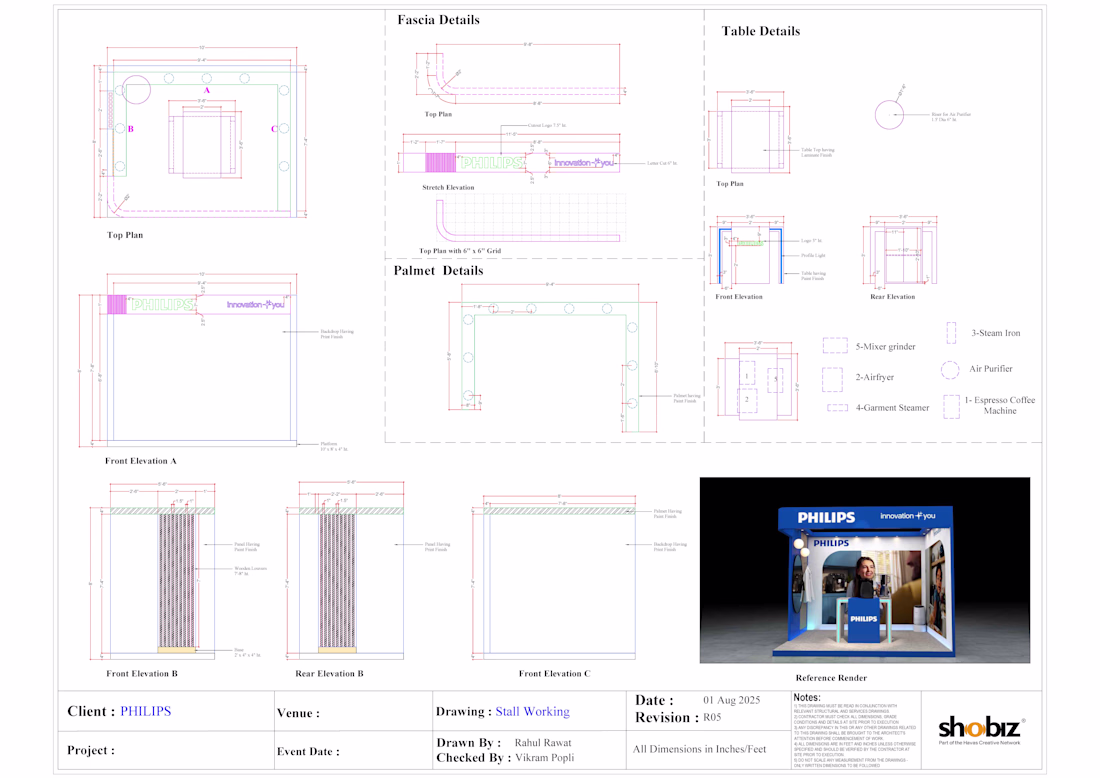This screenshot has height=778, width=1100.
Task: Click the 'Event Date :' field label
Action: [308, 751]
